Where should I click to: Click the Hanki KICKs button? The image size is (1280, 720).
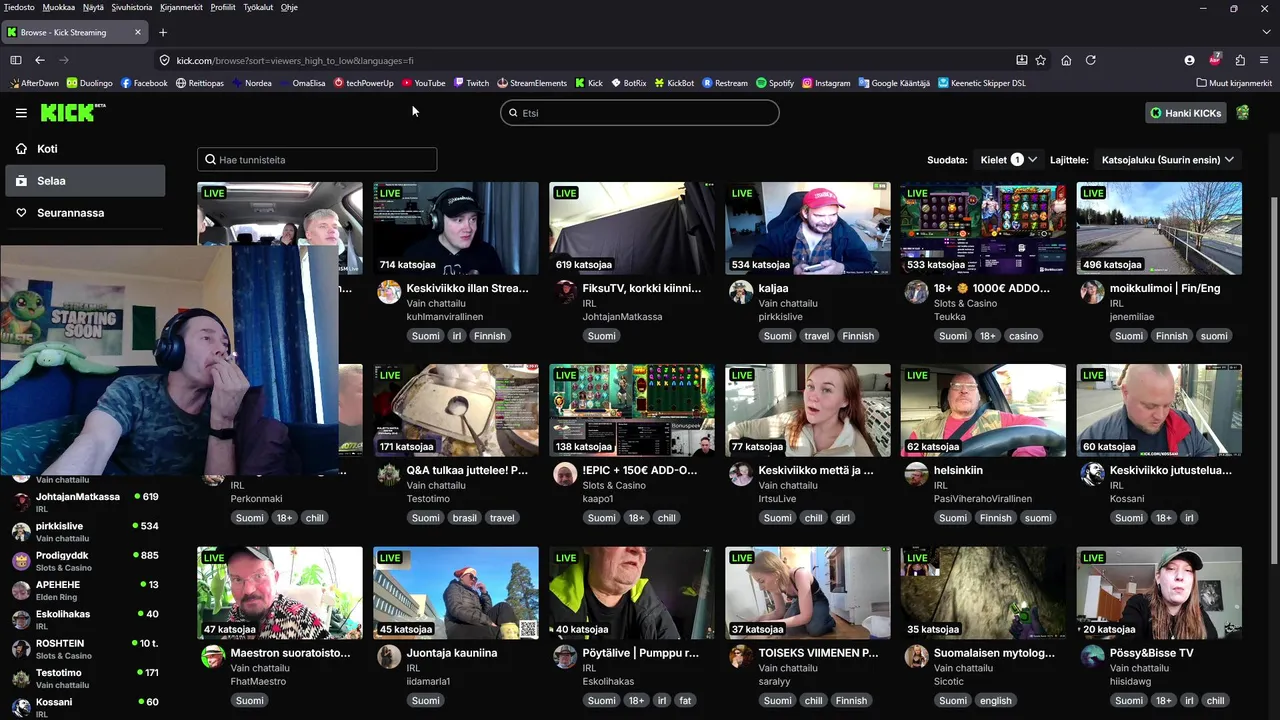click(x=1186, y=113)
